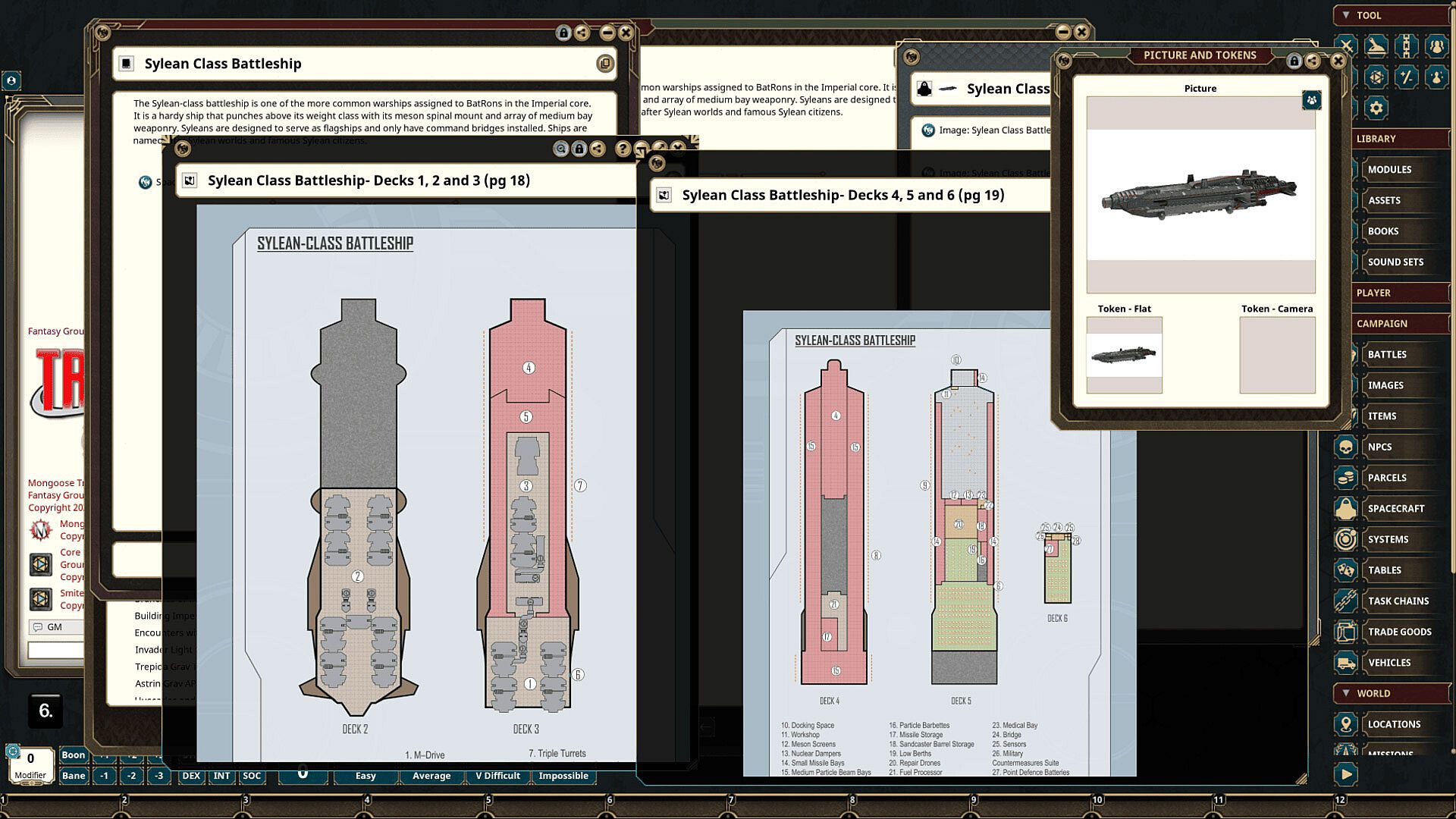Collapse the TOOL section arrow
The height and width of the screenshot is (819, 1456).
point(1346,15)
